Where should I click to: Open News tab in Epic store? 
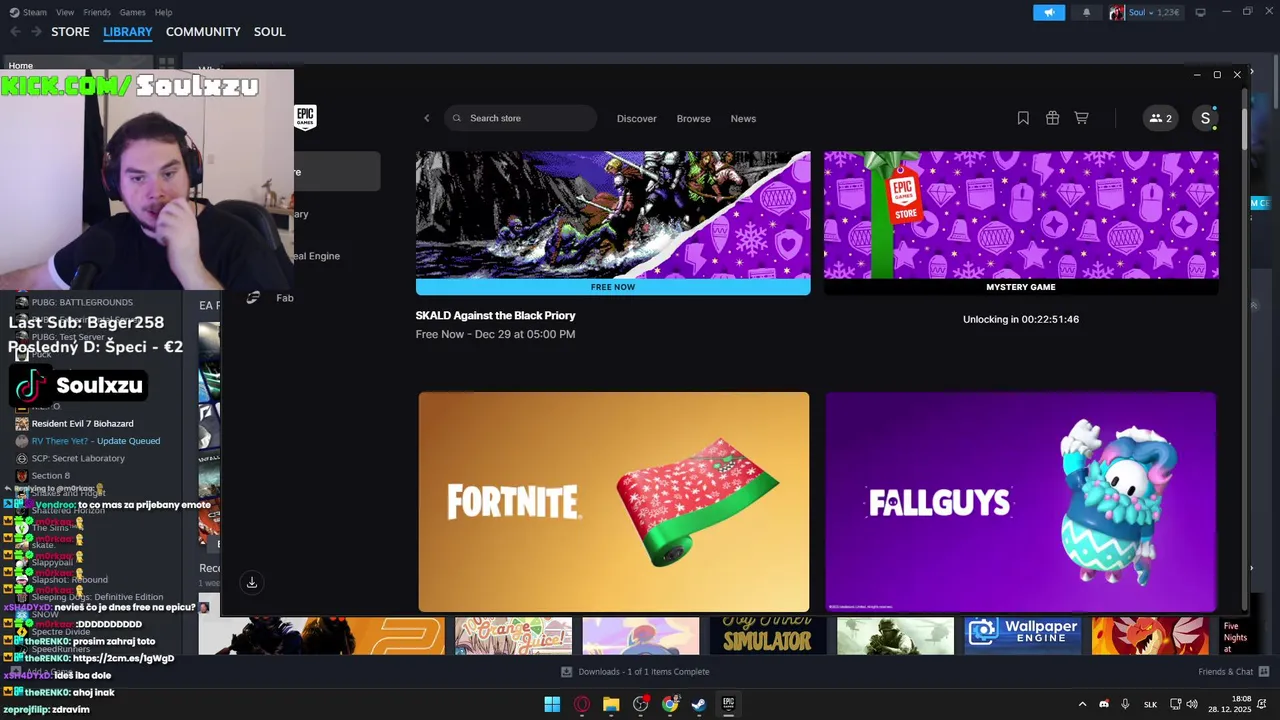click(743, 118)
